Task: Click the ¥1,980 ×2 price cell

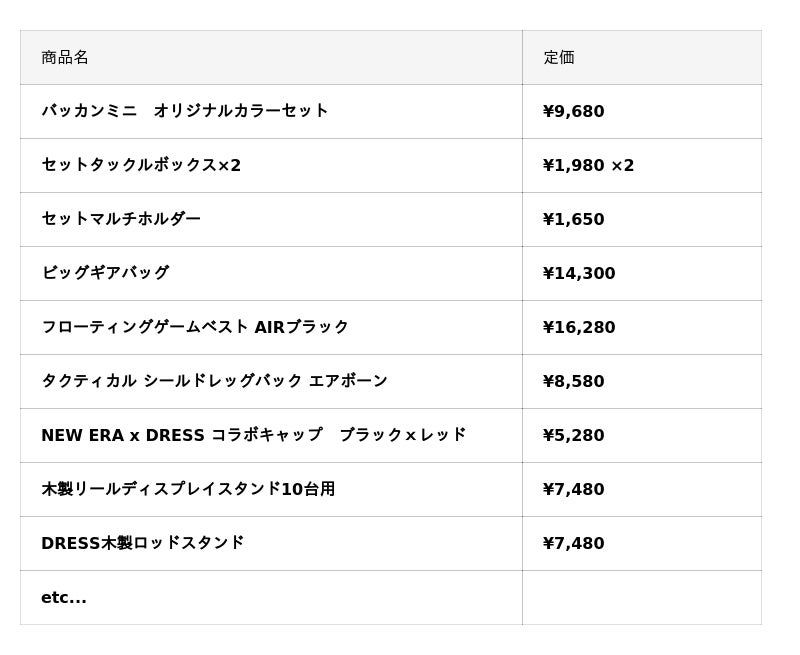Action: point(588,166)
